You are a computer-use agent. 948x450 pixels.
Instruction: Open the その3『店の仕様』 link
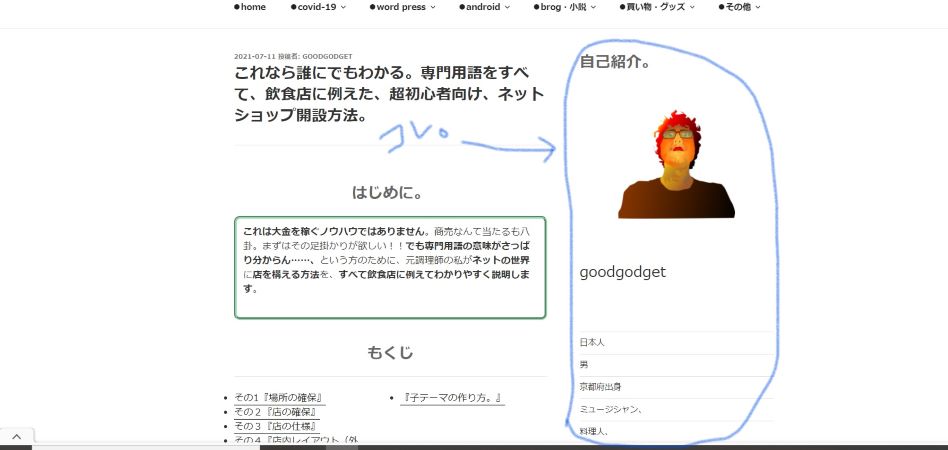pyautogui.click(x=276, y=426)
